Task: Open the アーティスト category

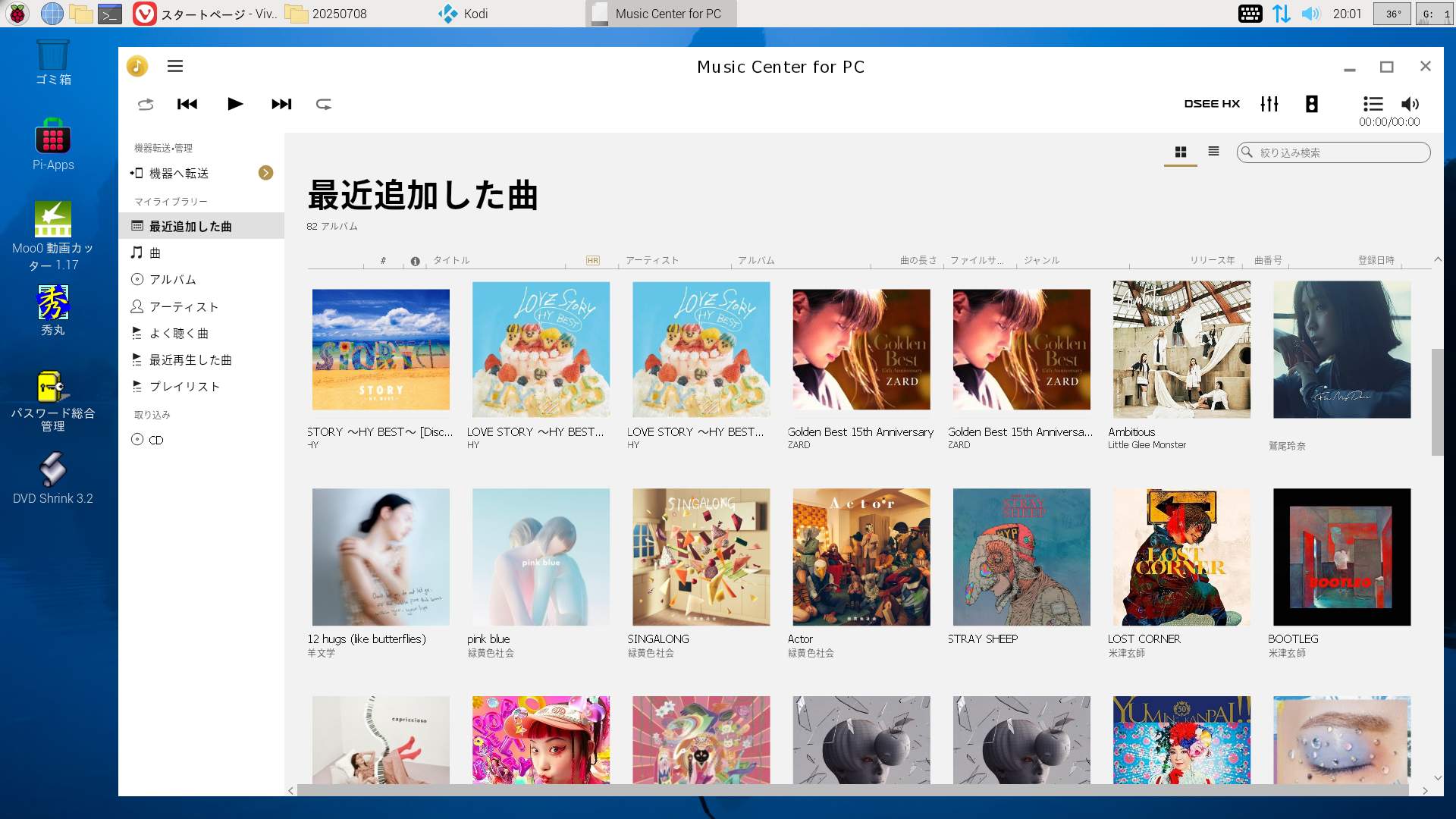Action: pos(202,306)
